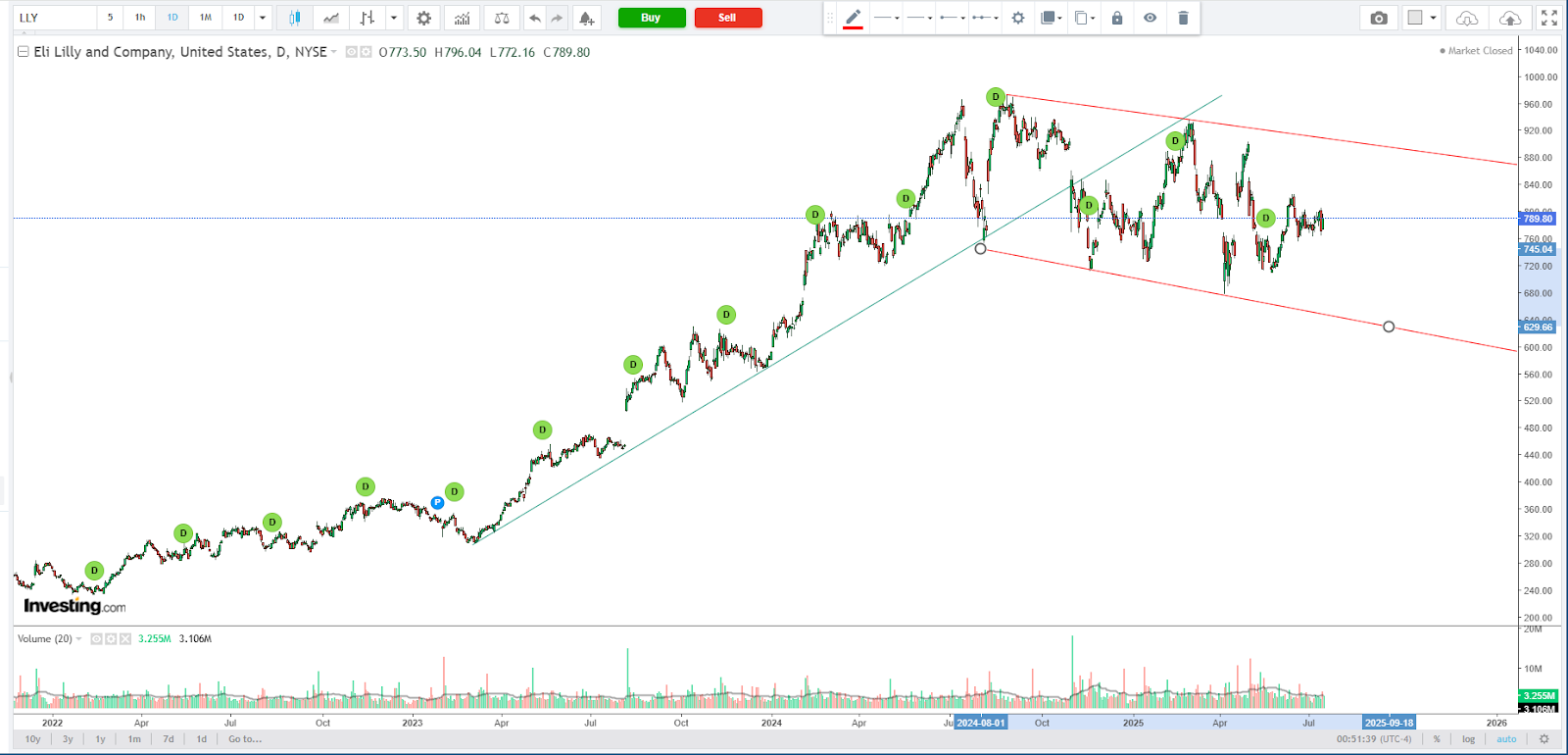
Task: Open line style dropdown in drawing toolbar
Action: 887,18
